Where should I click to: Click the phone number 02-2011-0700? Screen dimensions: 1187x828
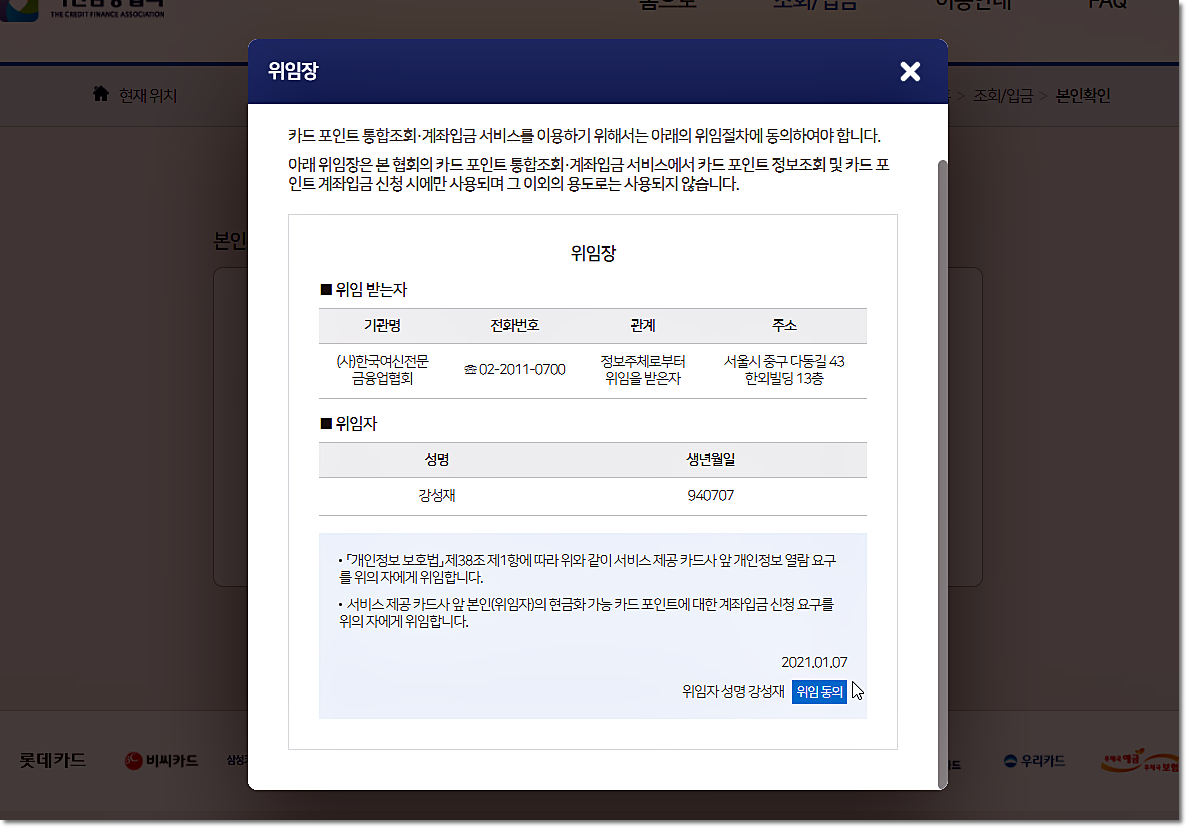515,369
